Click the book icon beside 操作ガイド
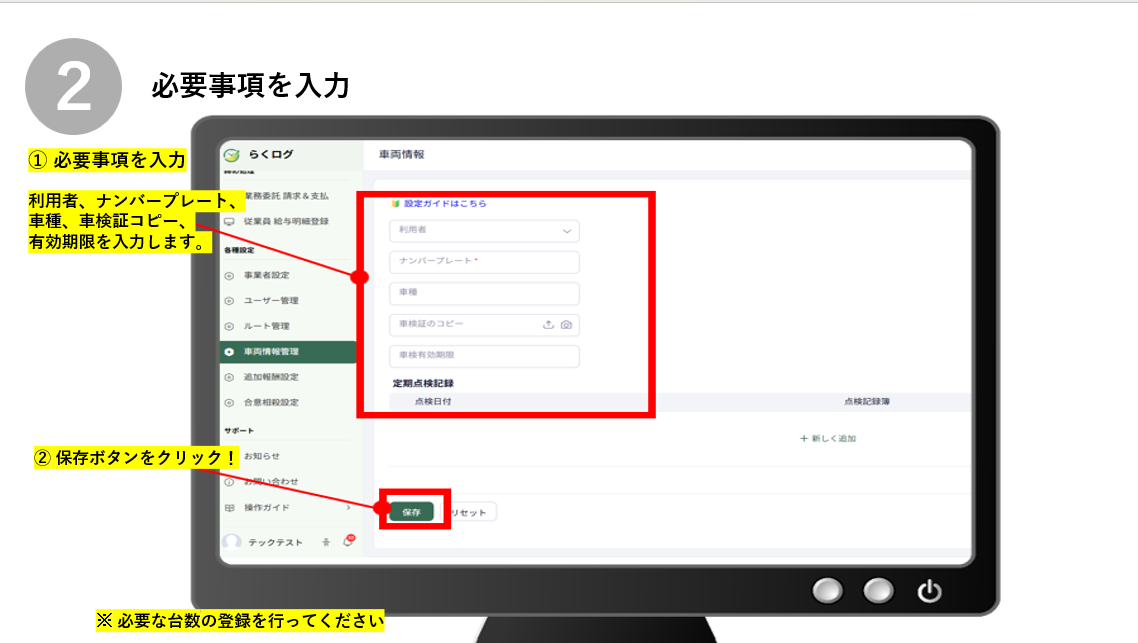 (229, 508)
